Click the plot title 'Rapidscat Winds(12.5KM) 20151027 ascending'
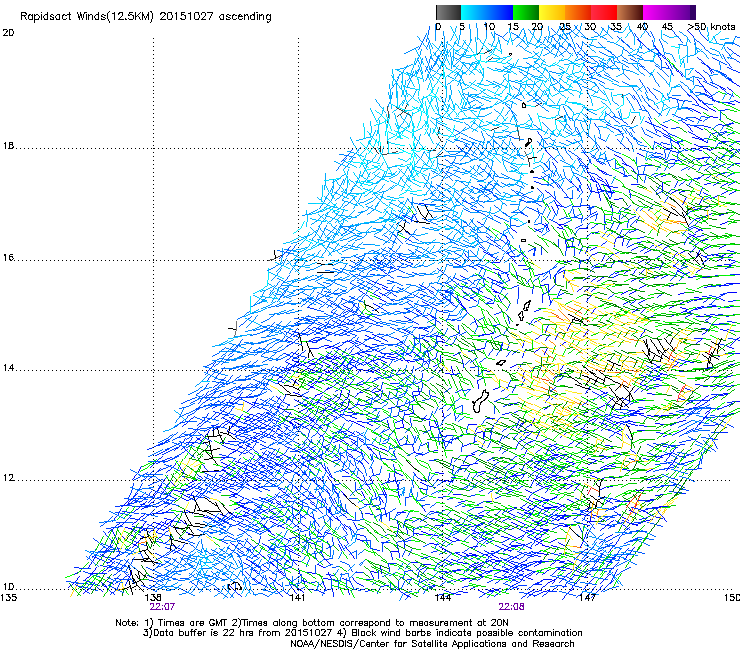The image size is (740, 650). [x=146, y=17]
